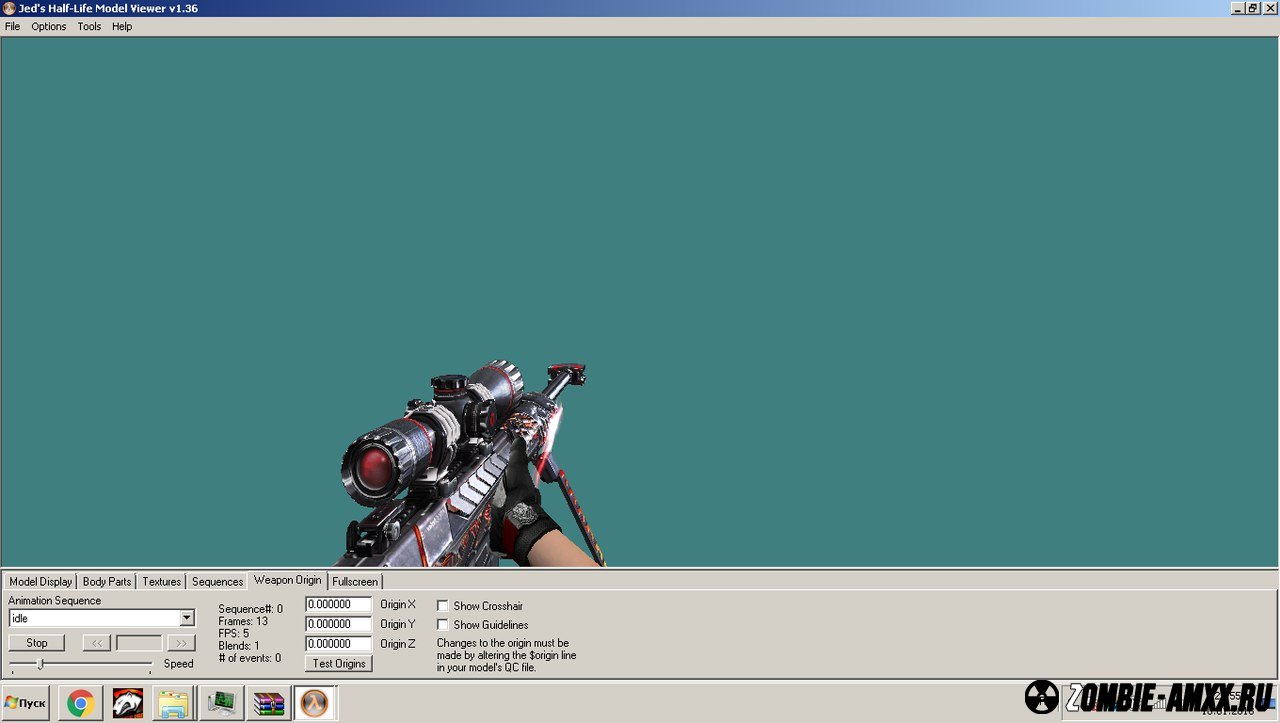
Task: Switch to the Body Parts tab
Action: 107,581
